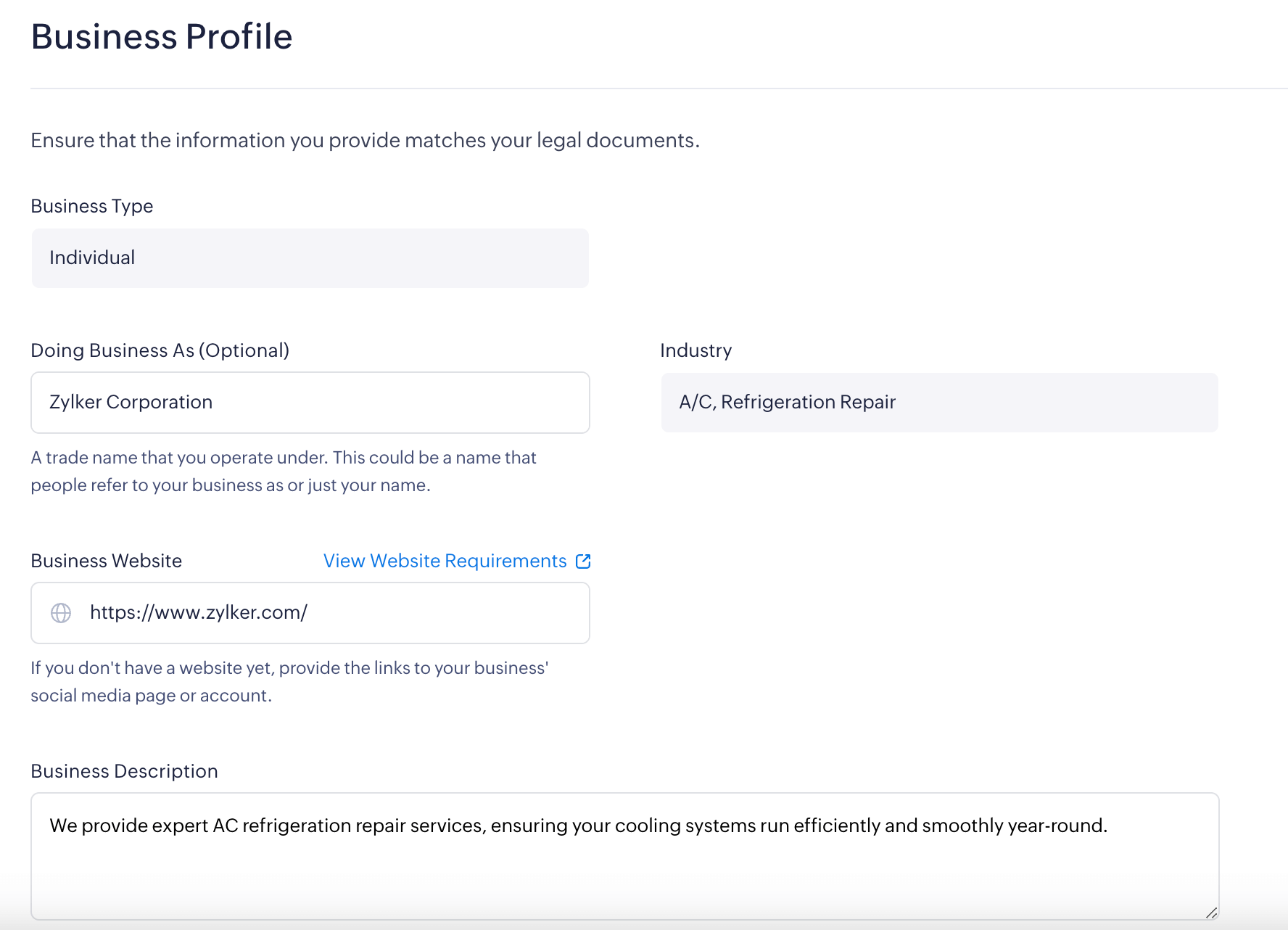
Task: Click the description sentence about AC repair
Action: 578,826
